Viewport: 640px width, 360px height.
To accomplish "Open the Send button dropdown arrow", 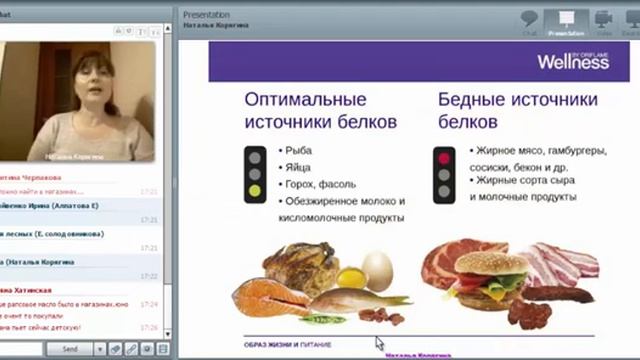I will (100, 349).
